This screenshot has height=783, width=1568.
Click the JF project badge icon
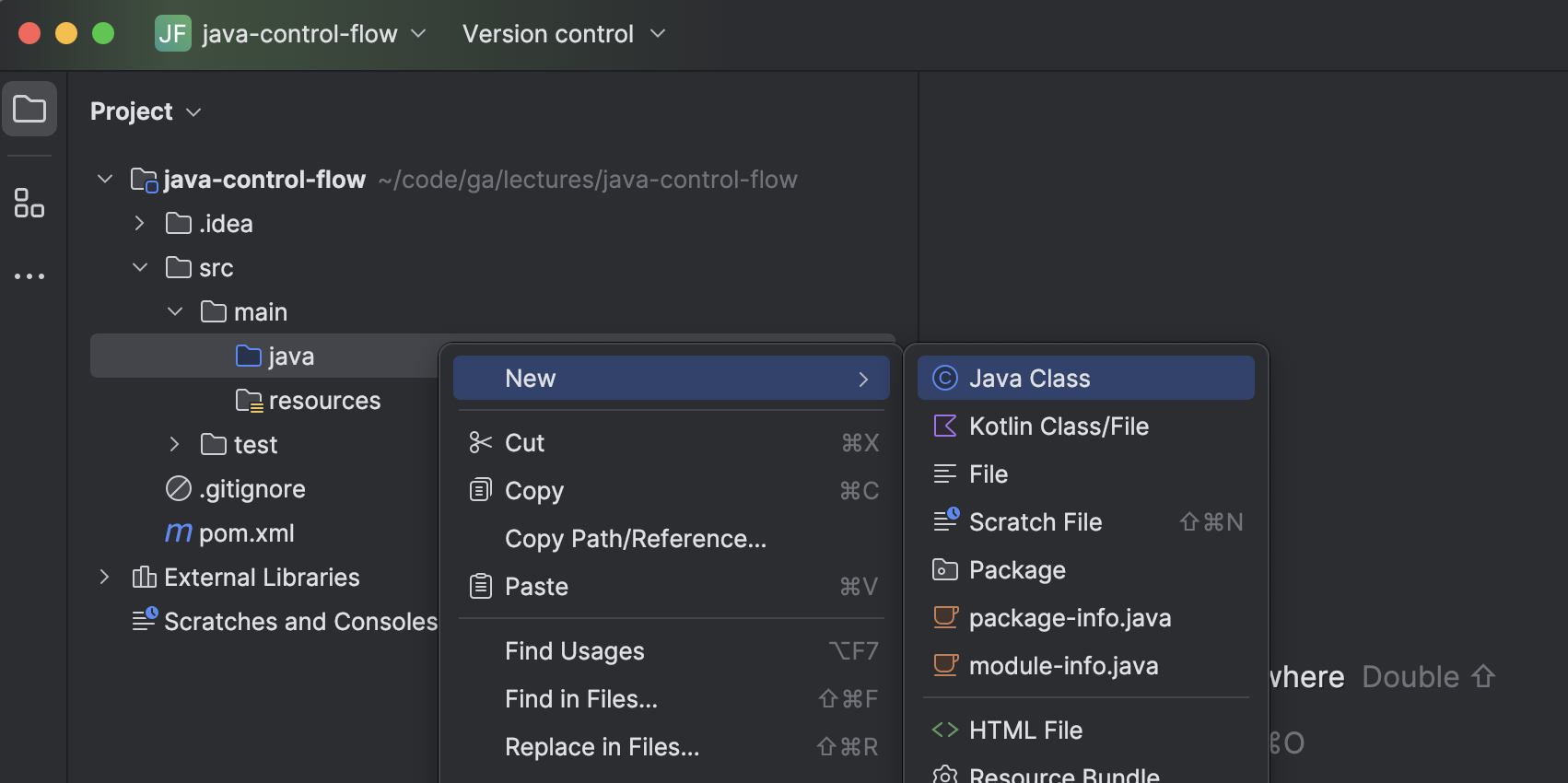pyautogui.click(x=173, y=34)
